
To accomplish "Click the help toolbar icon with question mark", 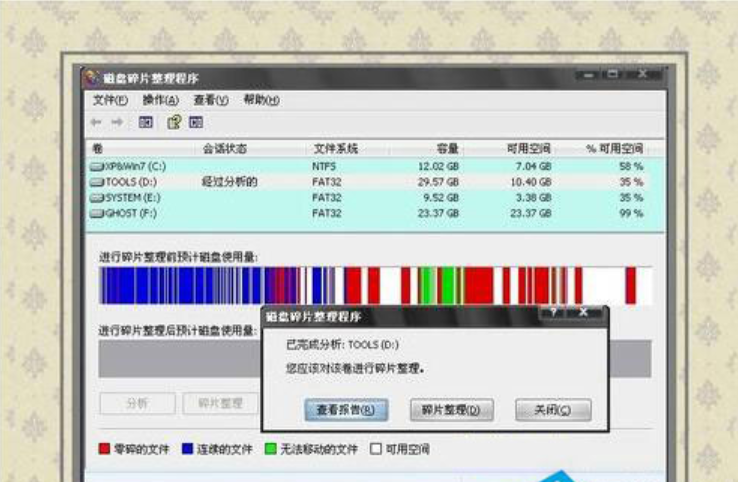I will (x=172, y=122).
